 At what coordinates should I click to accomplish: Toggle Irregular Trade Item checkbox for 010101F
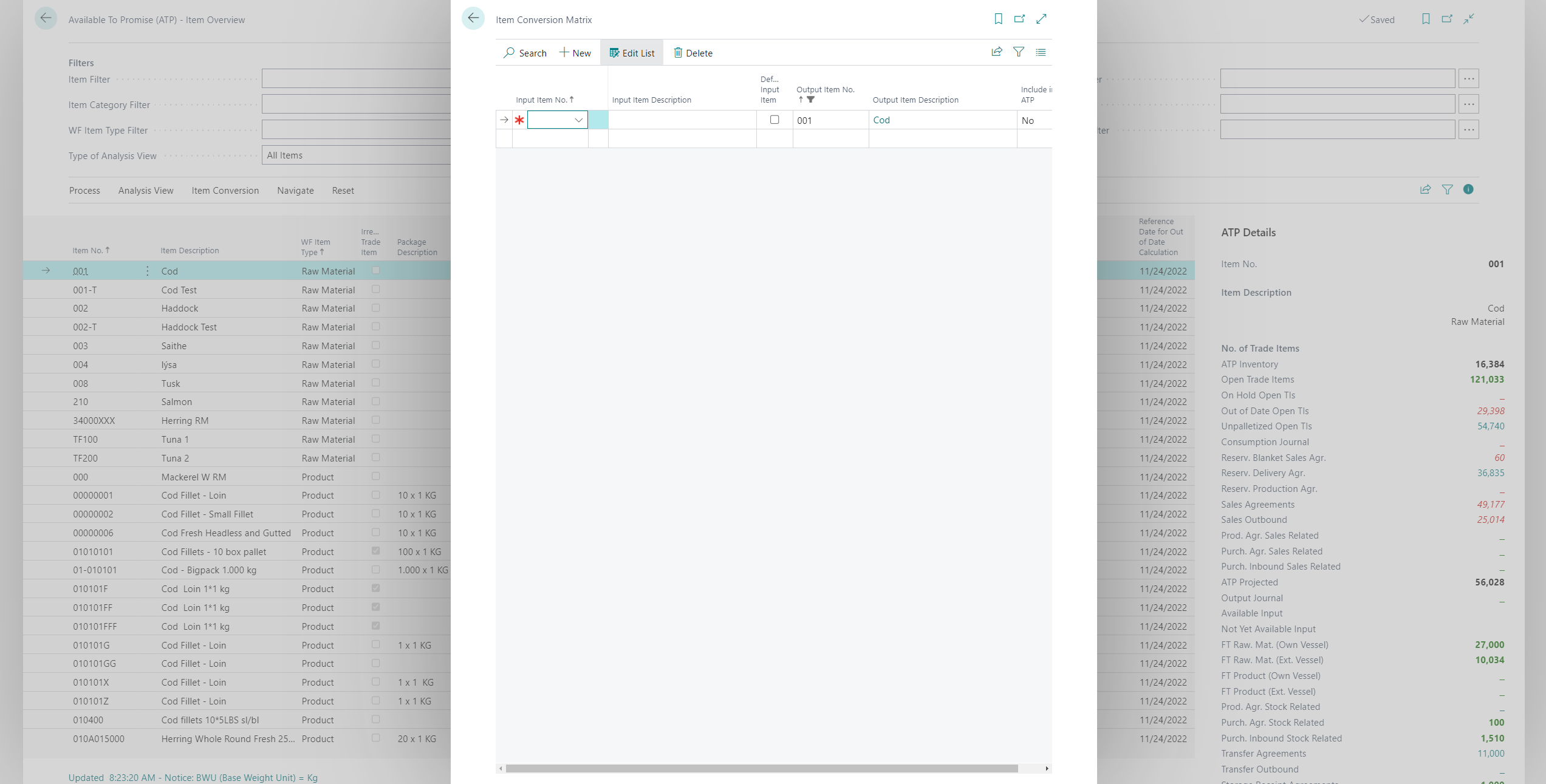[x=375, y=588]
